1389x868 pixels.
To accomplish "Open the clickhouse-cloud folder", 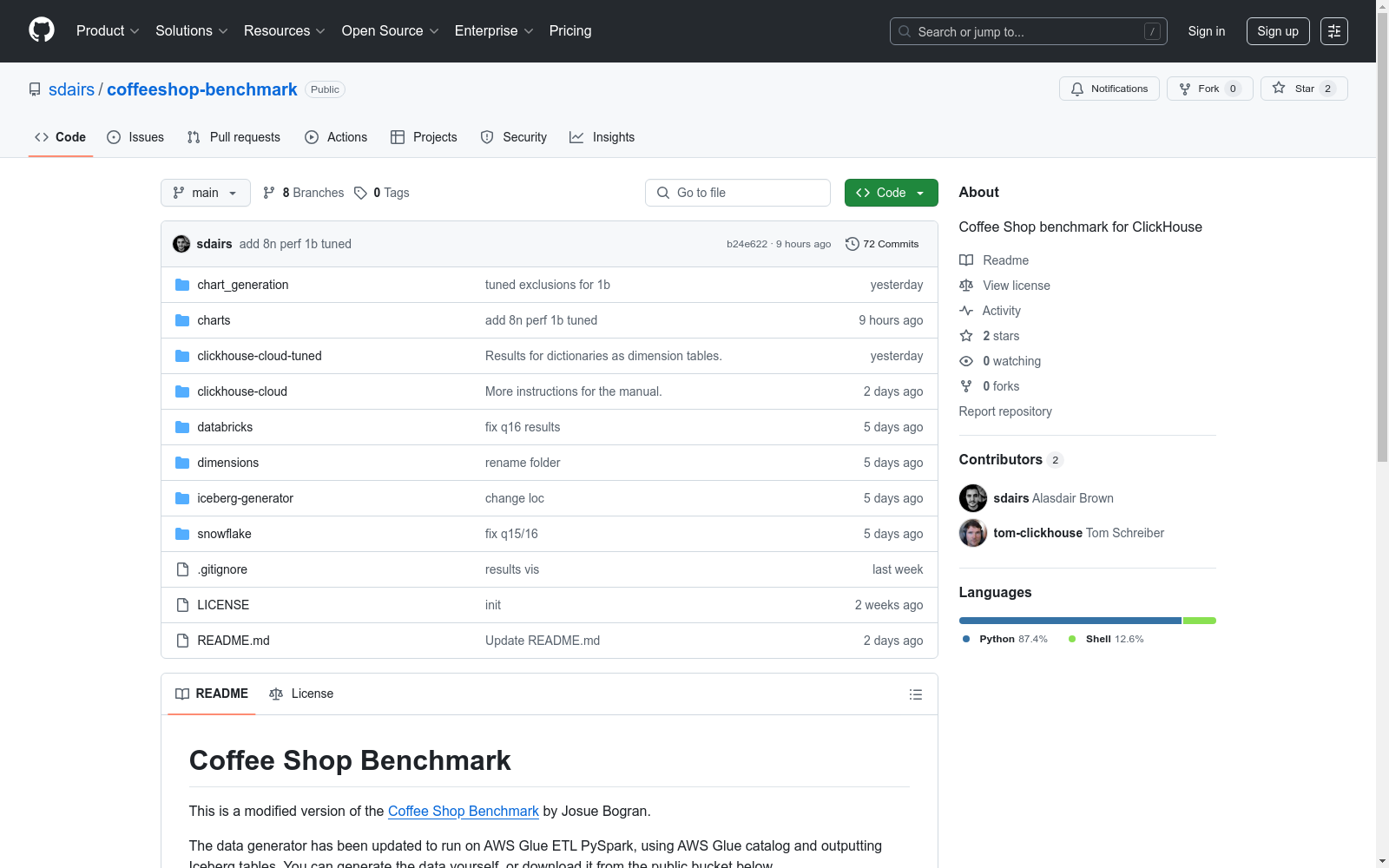I will [x=242, y=391].
